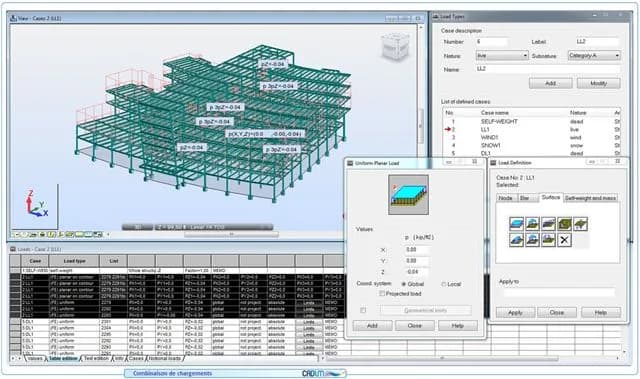
Task: Switch to the Text edition table tab
Action: (96, 358)
